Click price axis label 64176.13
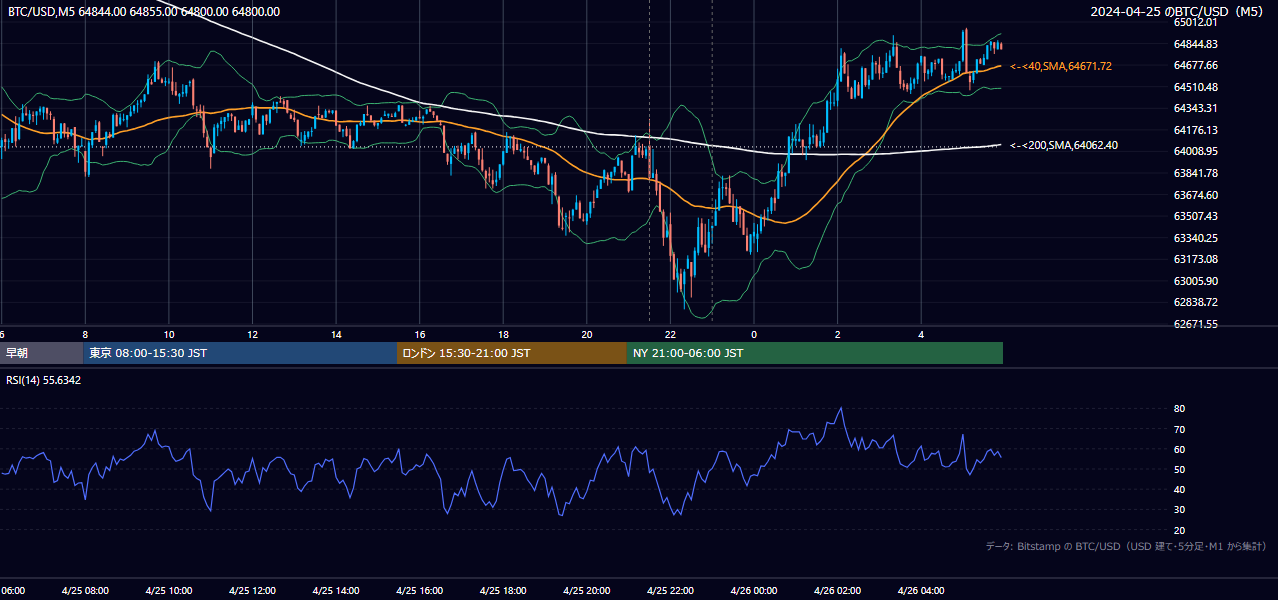This screenshot has width=1278, height=600. [1195, 130]
